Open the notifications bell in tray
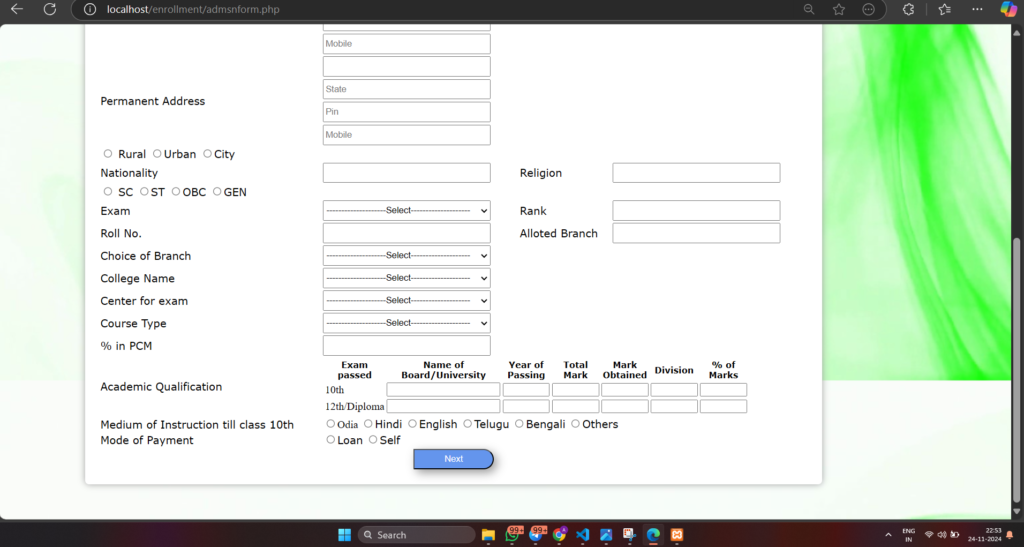The height and width of the screenshot is (547, 1024). click(x=1010, y=535)
